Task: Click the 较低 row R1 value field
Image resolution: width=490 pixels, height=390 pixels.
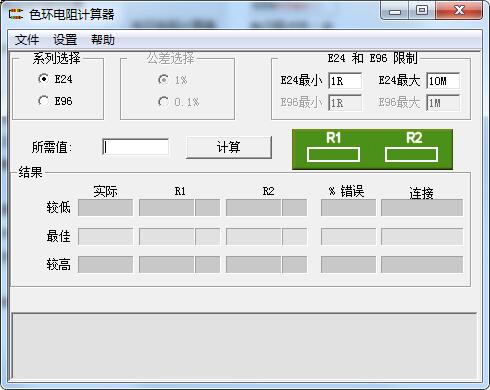Action: pos(166,208)
